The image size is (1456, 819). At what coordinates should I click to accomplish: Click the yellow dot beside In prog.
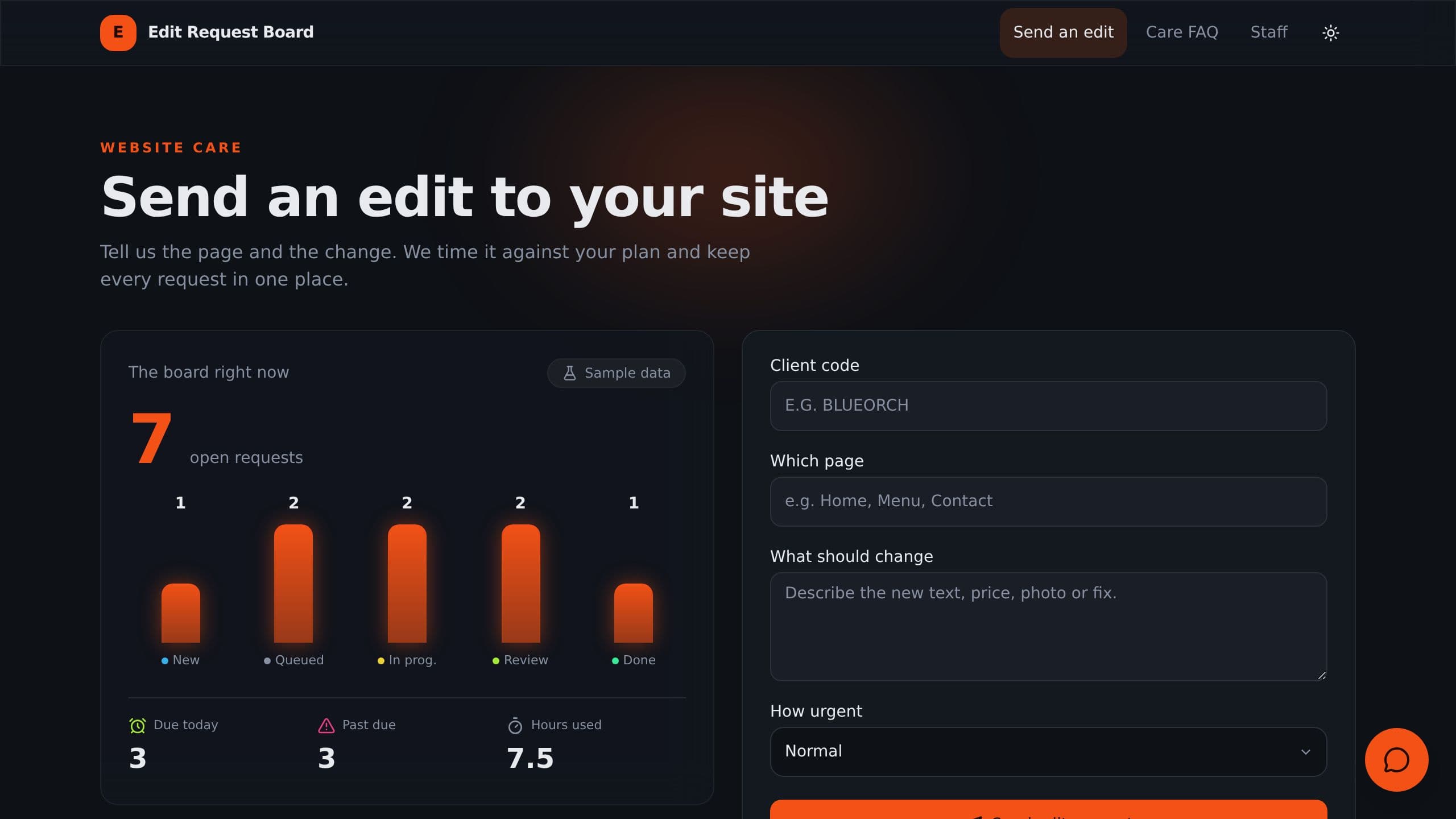380,660
